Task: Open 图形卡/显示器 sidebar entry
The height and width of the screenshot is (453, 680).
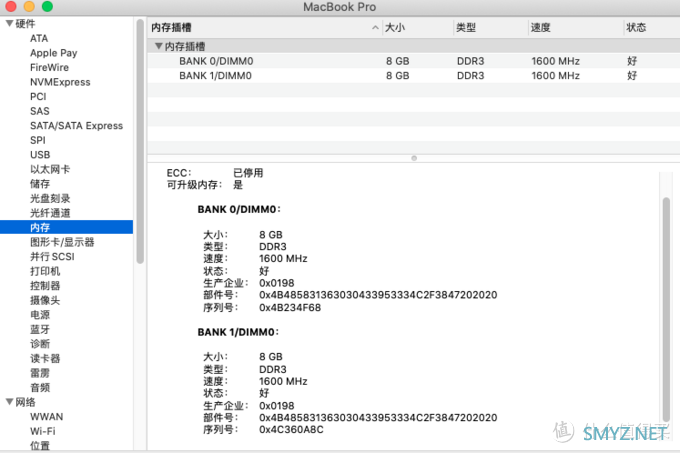Action: tap(62, 242)
